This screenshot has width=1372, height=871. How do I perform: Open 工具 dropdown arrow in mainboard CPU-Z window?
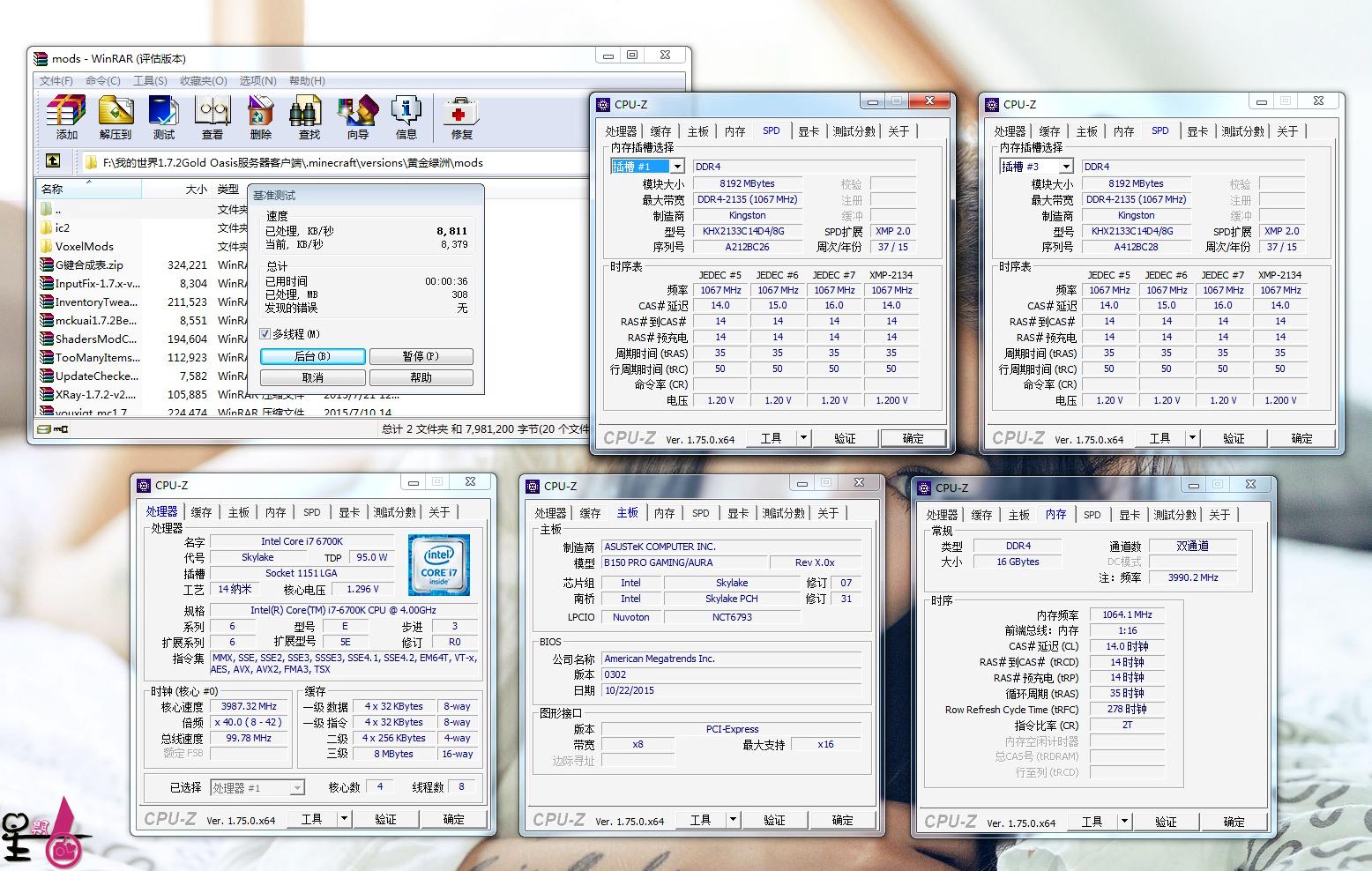(x=733, y=820)
